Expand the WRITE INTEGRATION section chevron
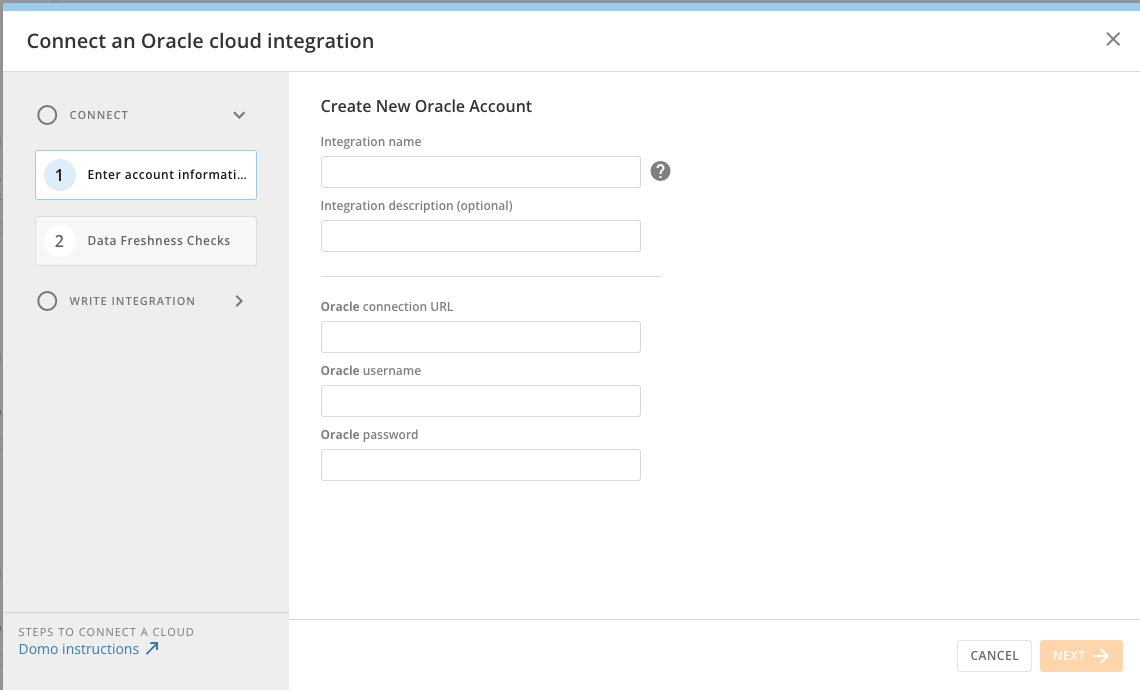The height and width of the screenshot is (690, 1140). click(x=239, y=301)
